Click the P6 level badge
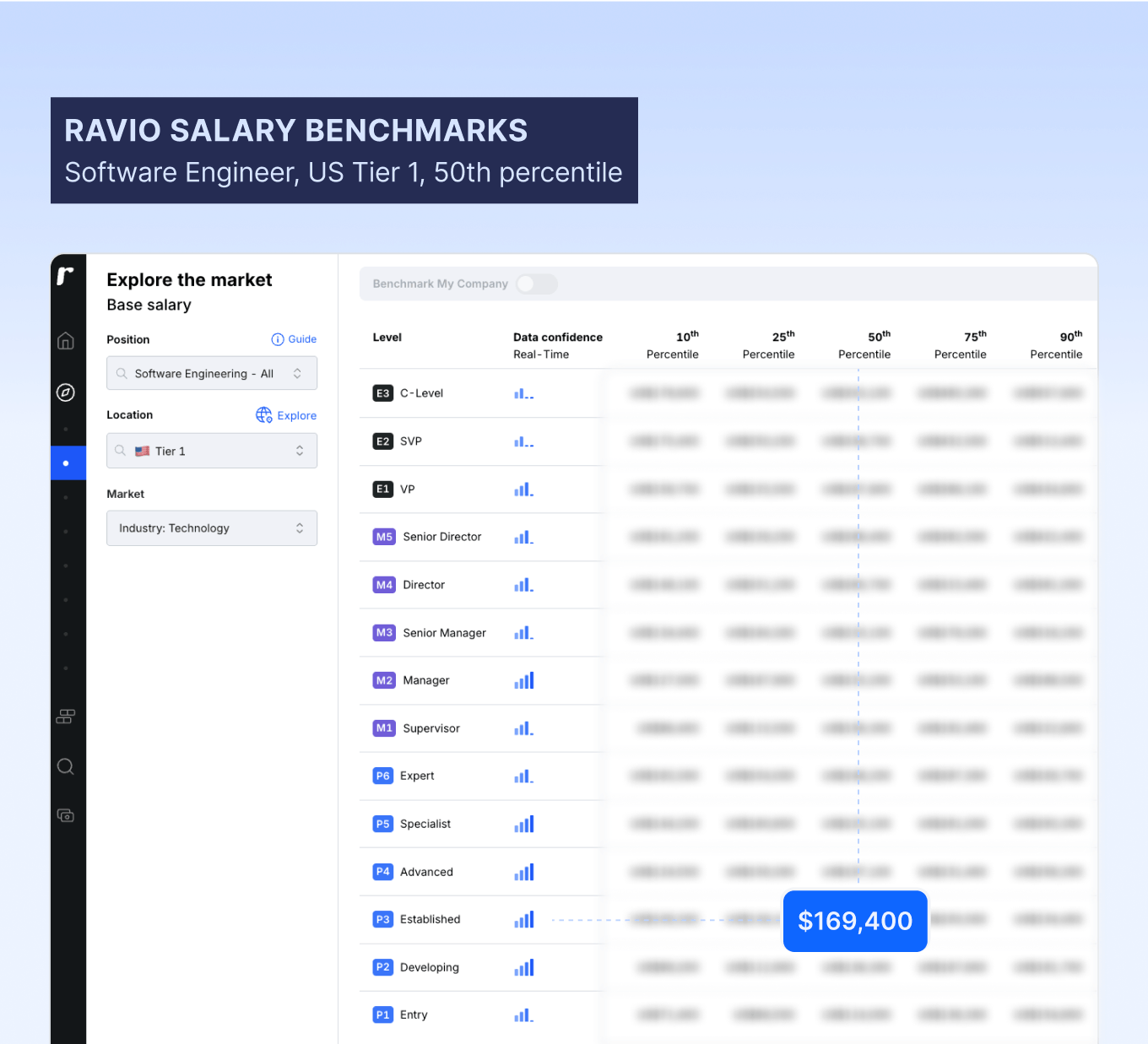Screen dimensions: 1148x1044 [383, 776]
